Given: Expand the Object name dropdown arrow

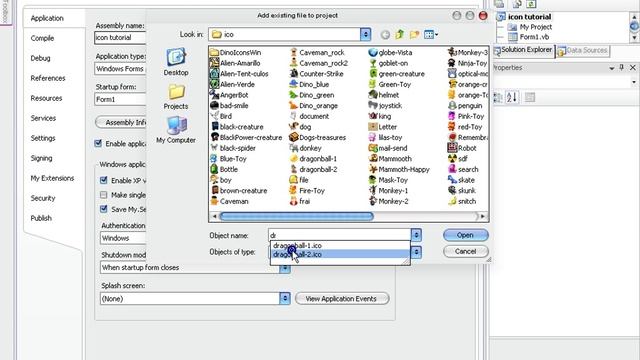Looking at the screenshot, I should tap(416, 235).
